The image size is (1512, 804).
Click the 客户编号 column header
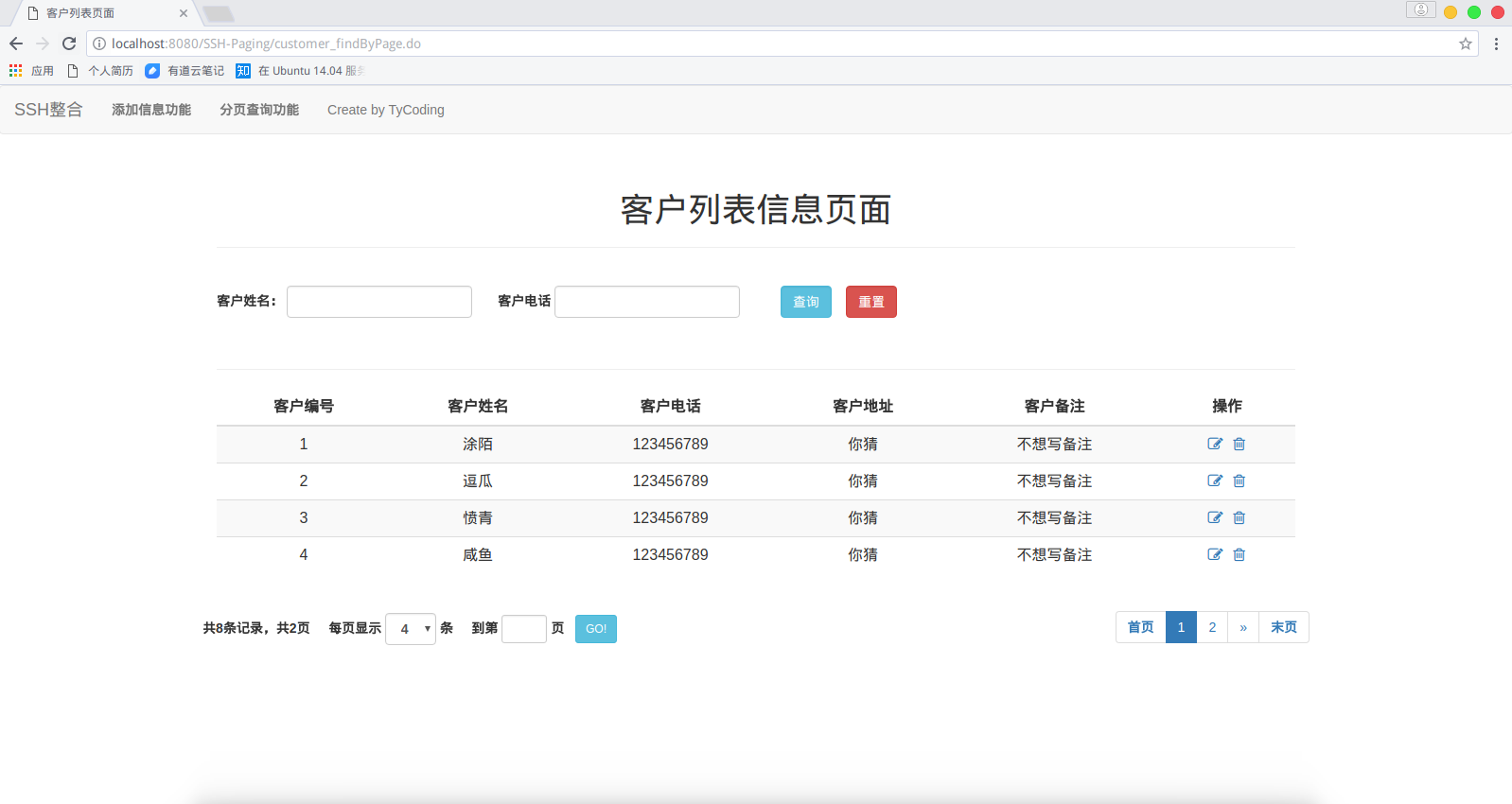tap(304, 406)
